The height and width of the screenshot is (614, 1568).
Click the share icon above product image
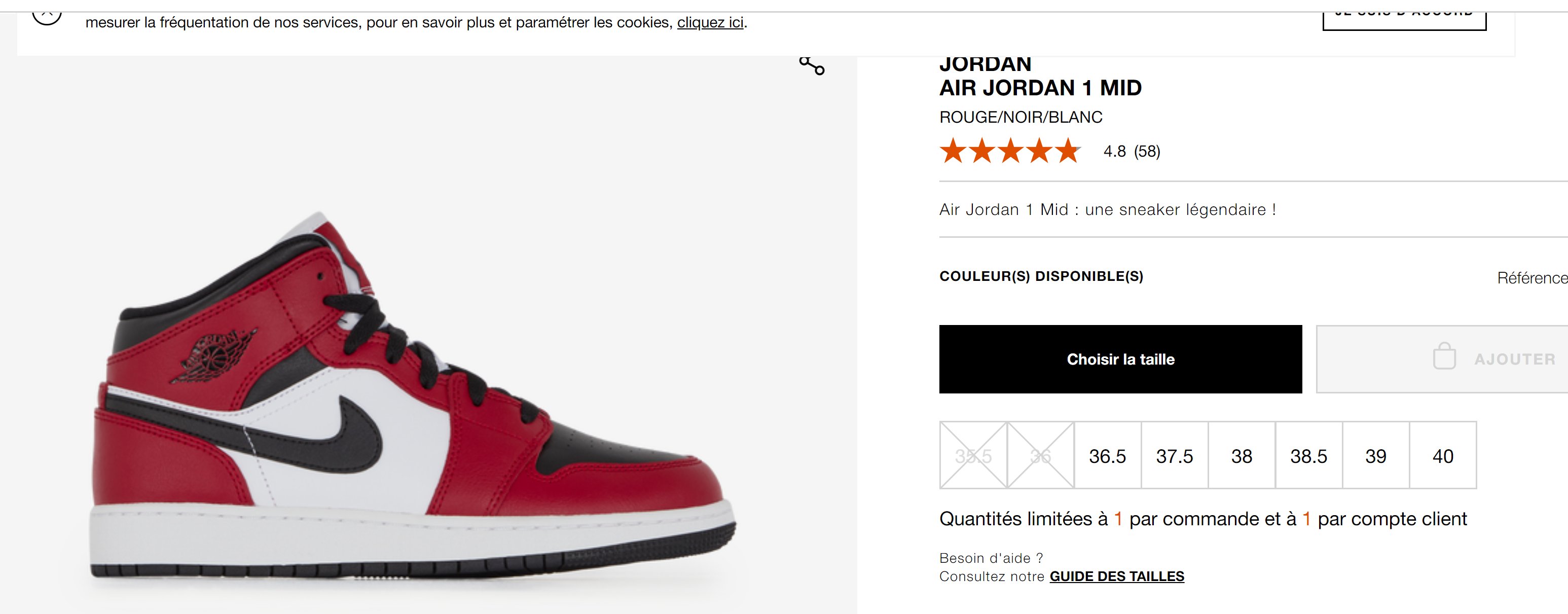point(812,65)
